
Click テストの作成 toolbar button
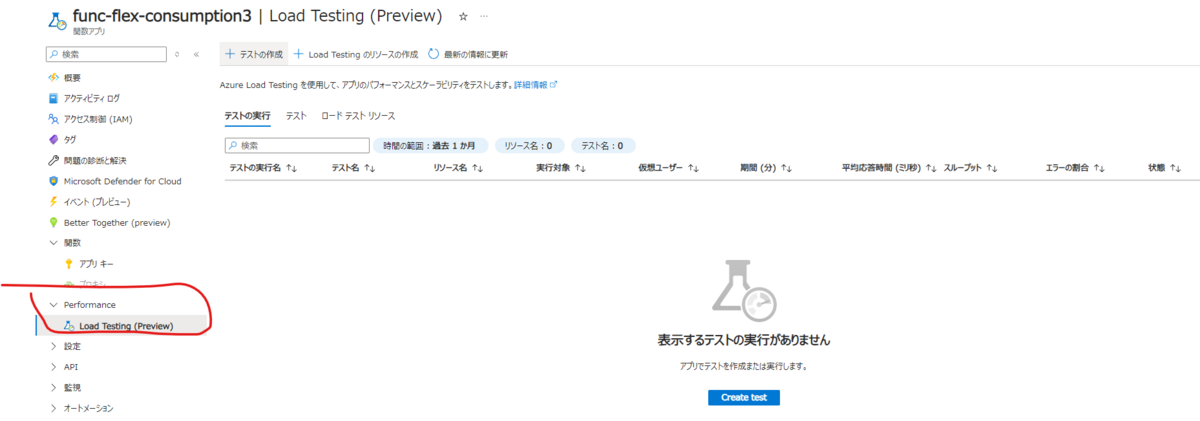(x=254, y=54)
